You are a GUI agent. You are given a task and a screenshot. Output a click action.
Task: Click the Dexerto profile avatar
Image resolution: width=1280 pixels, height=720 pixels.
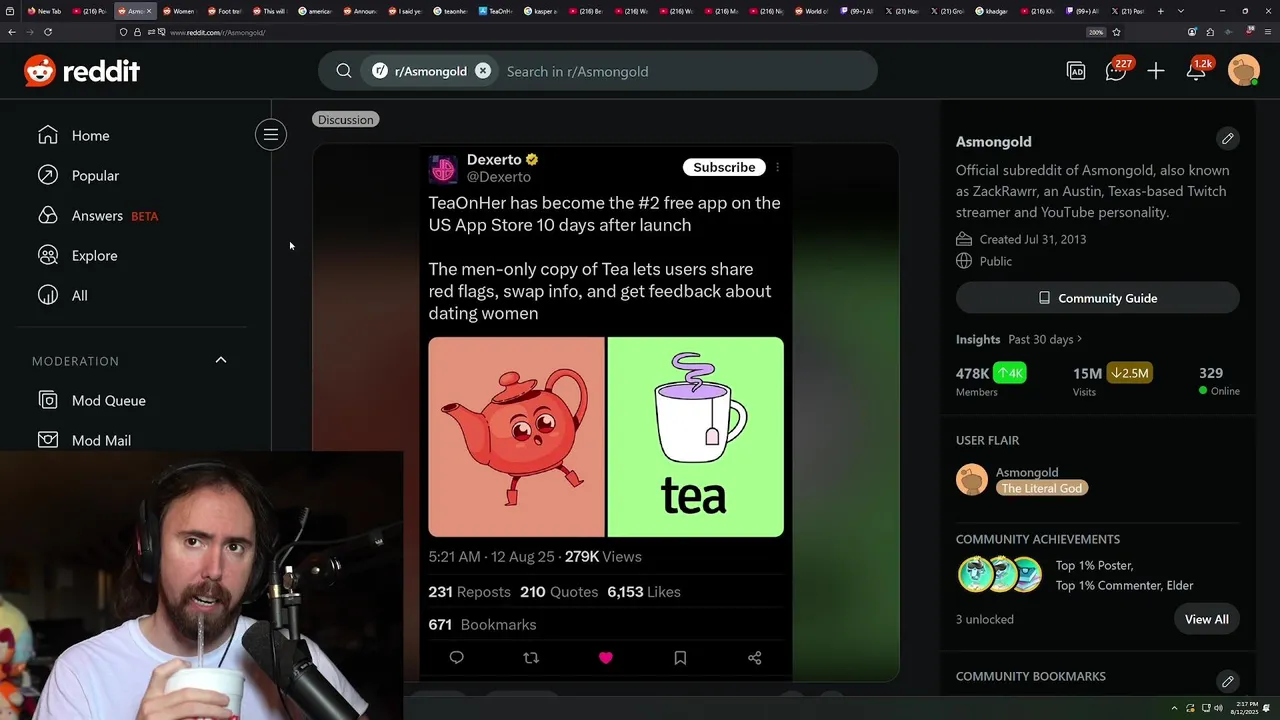[443, 168]
